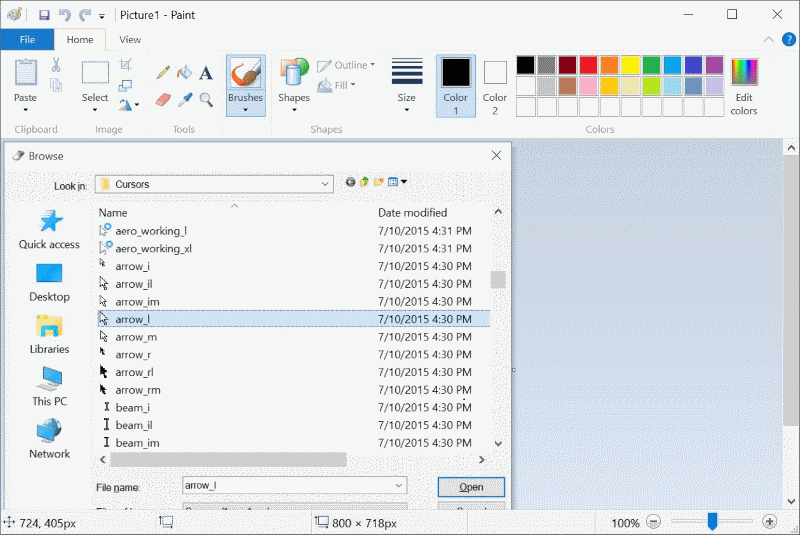Click the Rotate or flip icon
800x535 pixels.
click(126, 105)
